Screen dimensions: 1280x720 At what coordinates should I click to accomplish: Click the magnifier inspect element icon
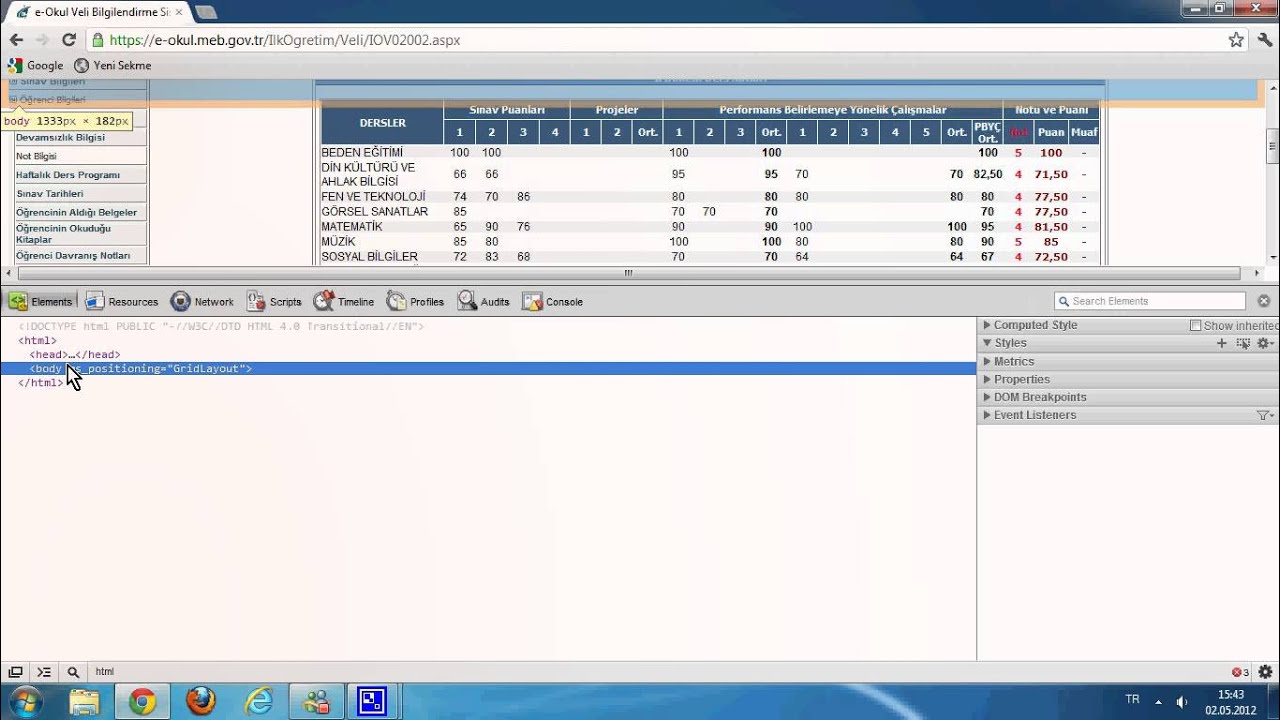point(73,672)
